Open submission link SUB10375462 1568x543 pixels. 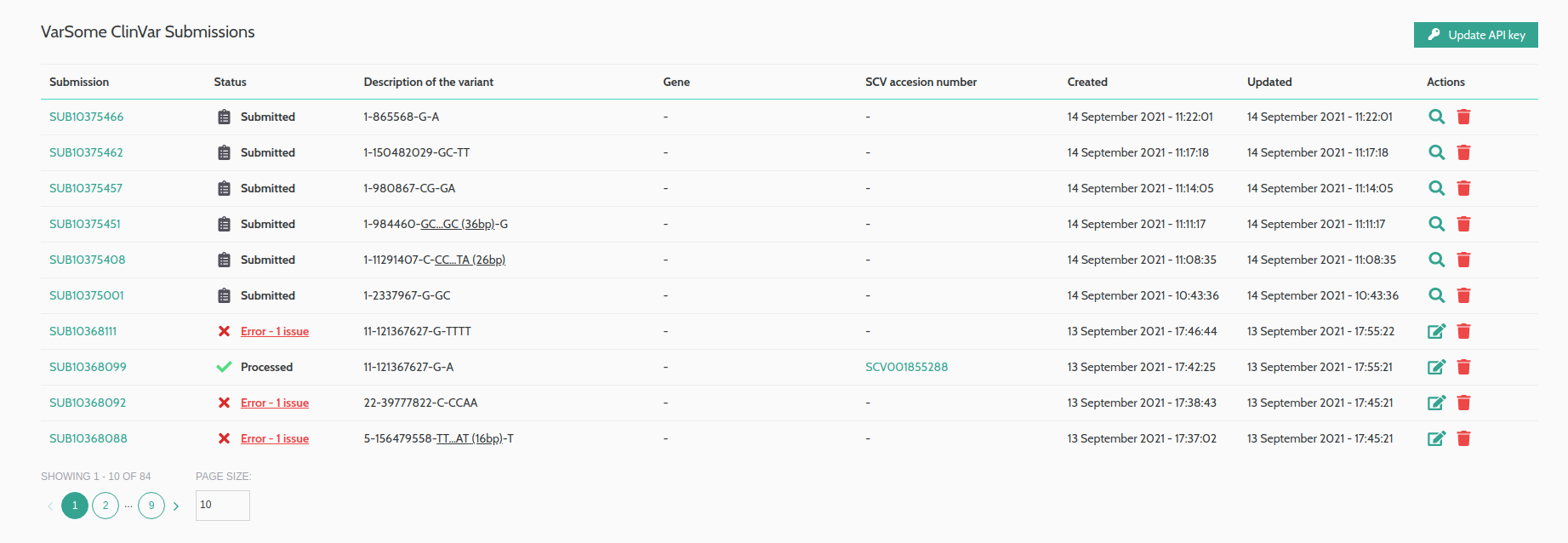click(x=86, y=152)
